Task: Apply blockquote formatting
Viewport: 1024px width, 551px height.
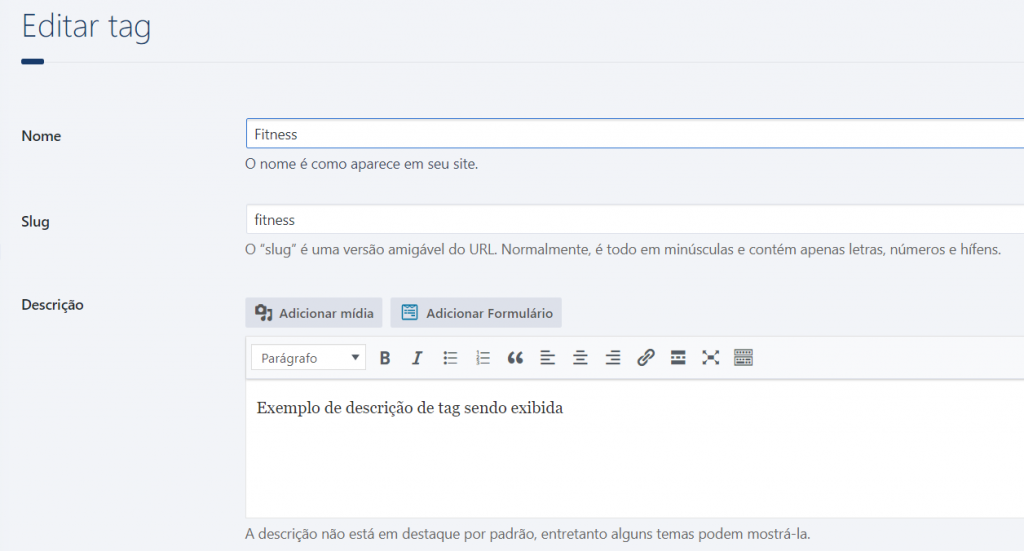Action: click(x=515, y=358)
